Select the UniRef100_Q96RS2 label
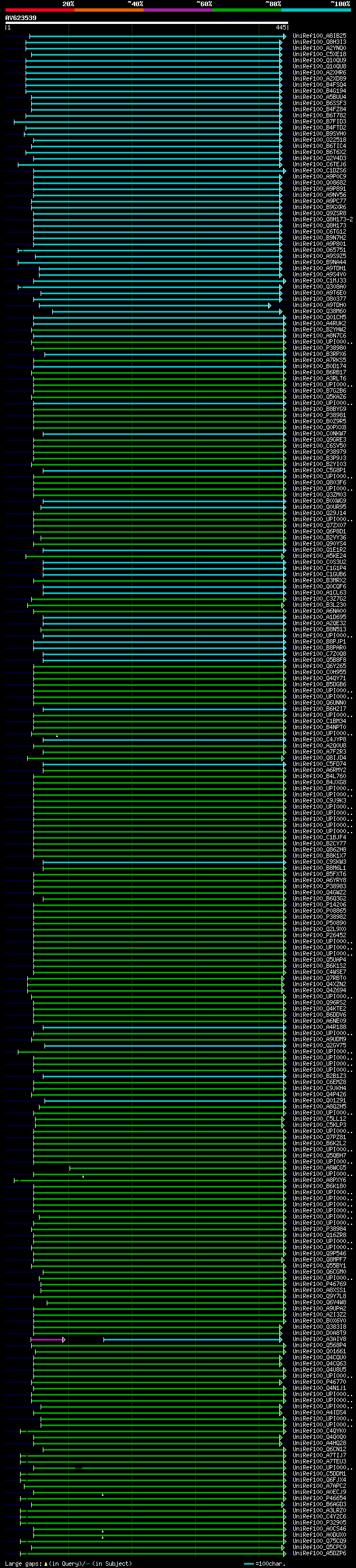 coord(319,1002)
